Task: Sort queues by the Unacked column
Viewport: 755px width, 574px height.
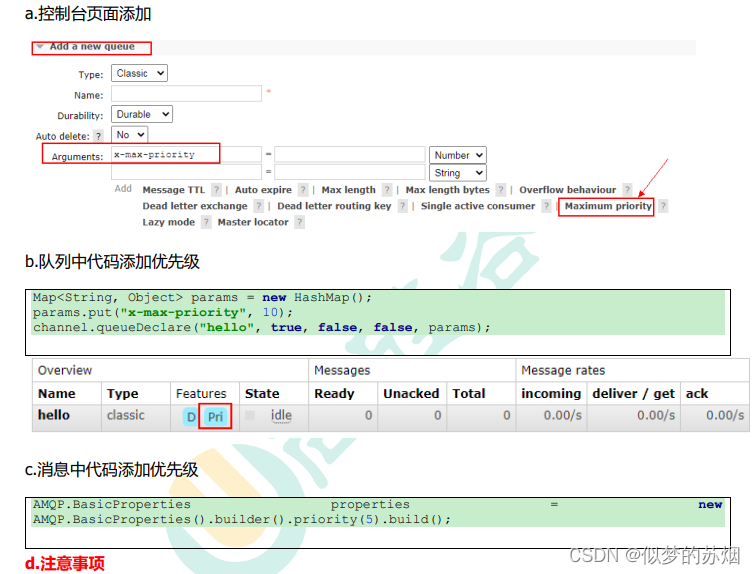Action: [411, 394]
